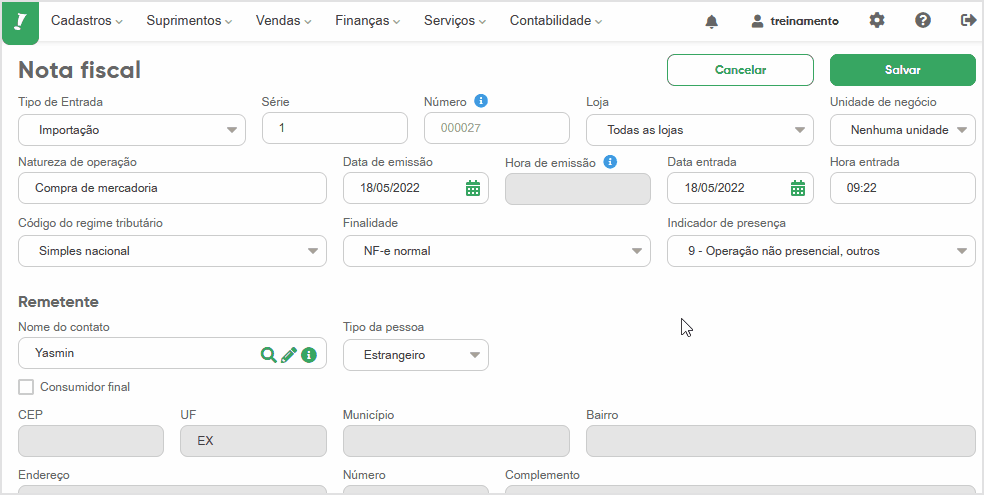Open the Finalidade dropdown
Screen dimensions: 984x495
click(497, 251)
